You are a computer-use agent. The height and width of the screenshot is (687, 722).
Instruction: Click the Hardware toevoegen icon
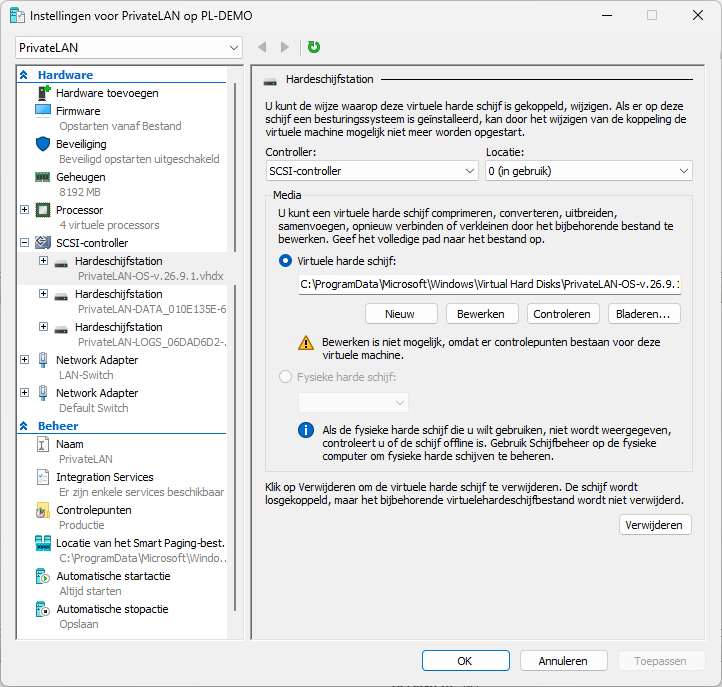coord(43,93)
